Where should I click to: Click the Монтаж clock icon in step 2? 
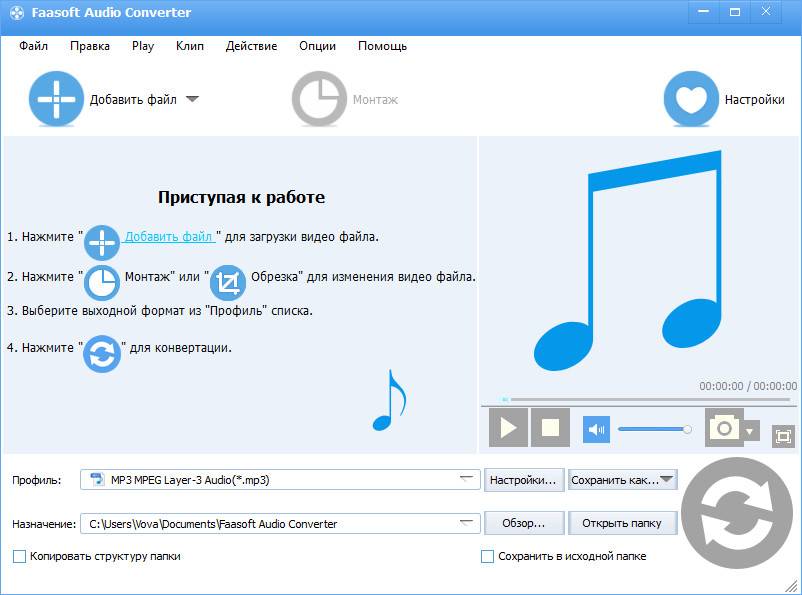click(102, 282)
